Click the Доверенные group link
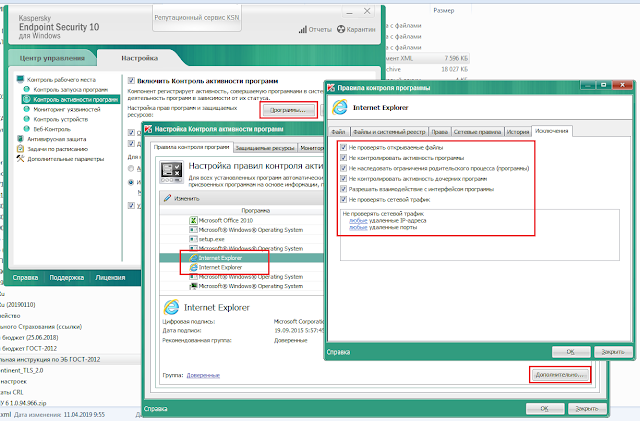 point(203,375)
